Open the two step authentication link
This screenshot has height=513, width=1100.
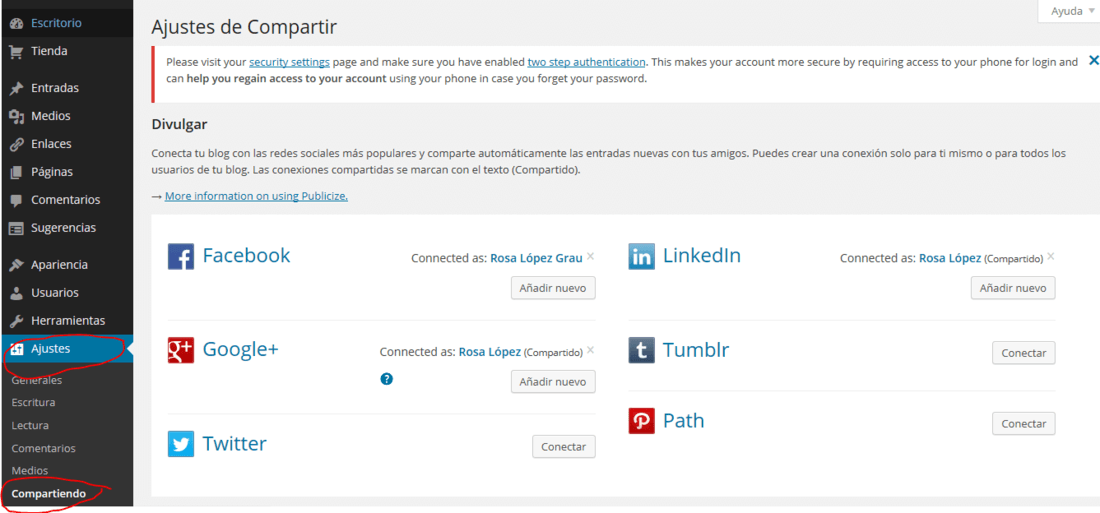tap(586, 62)
